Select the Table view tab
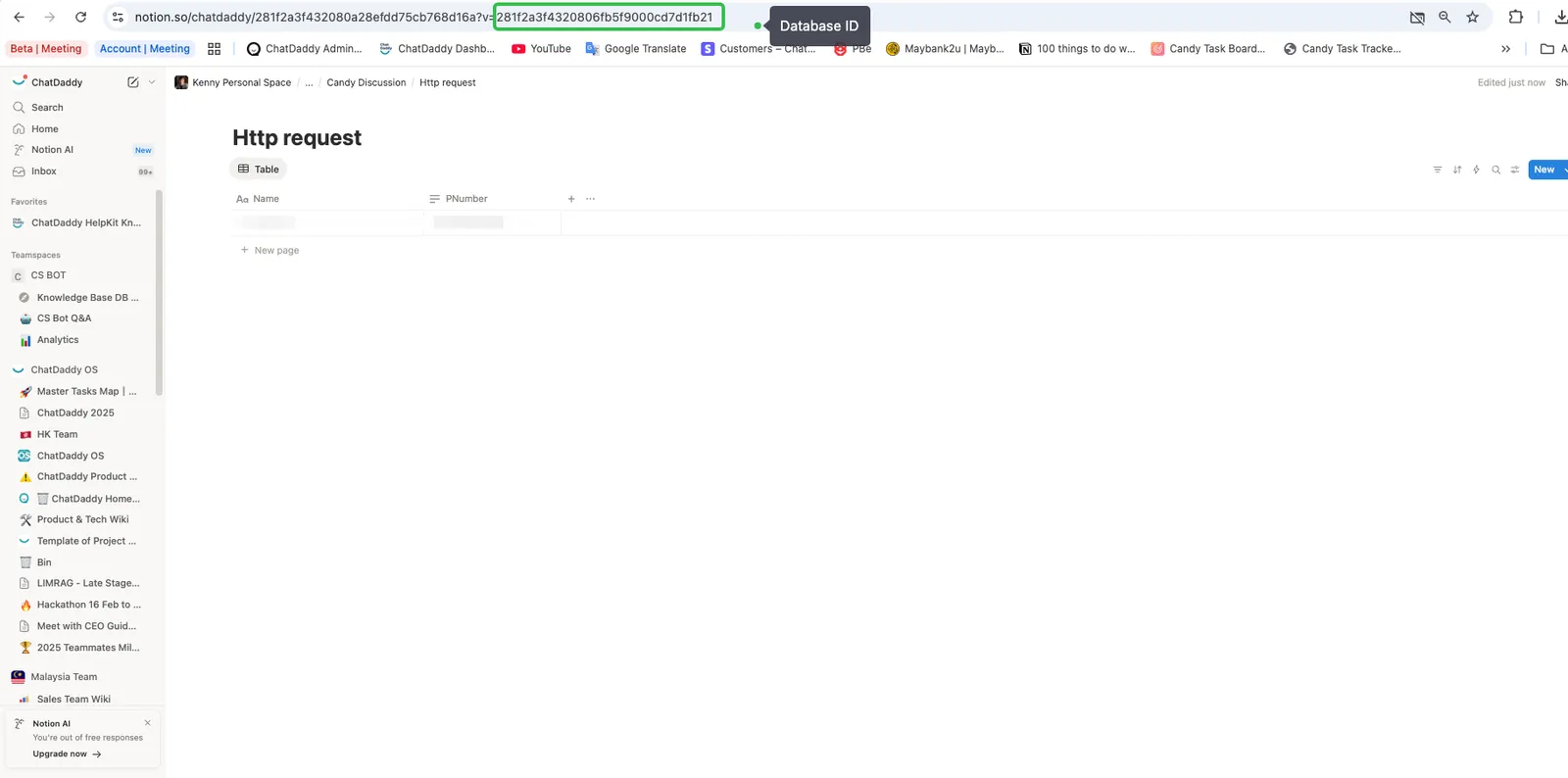Image resolution: width=1568 pixels, height=778 pixels. pyautogui.click(x=259, y=170)
